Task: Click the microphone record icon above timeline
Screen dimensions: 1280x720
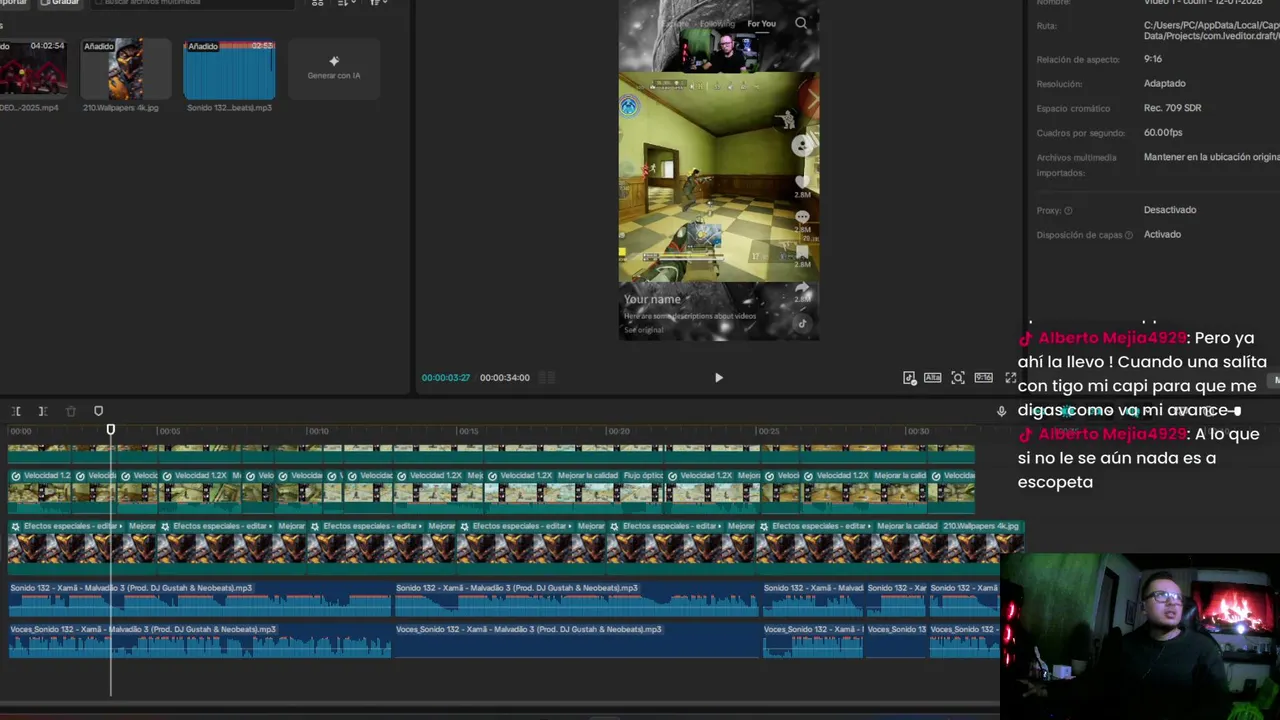Action: [x=1001, y=411]
